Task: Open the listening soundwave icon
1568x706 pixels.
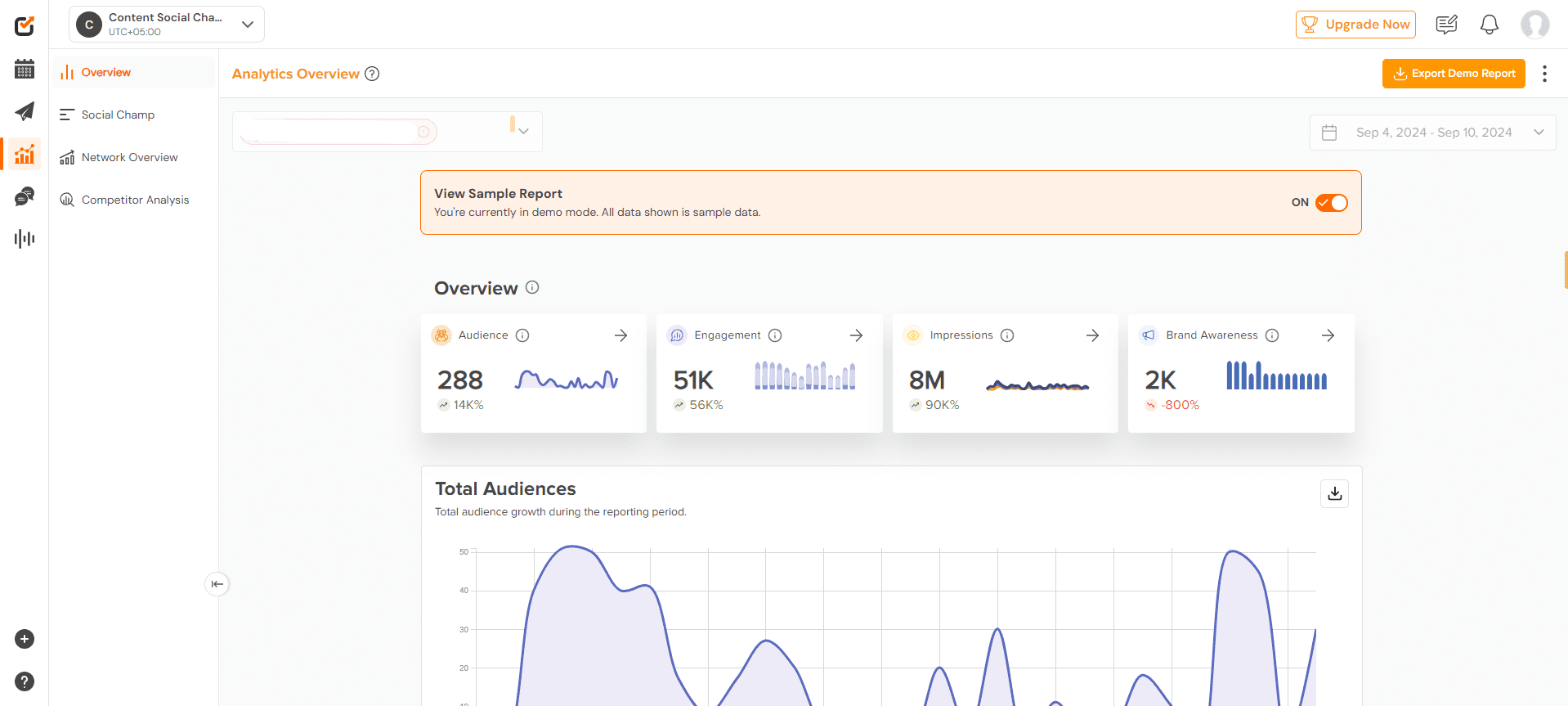Action: (x=25, y=239)
